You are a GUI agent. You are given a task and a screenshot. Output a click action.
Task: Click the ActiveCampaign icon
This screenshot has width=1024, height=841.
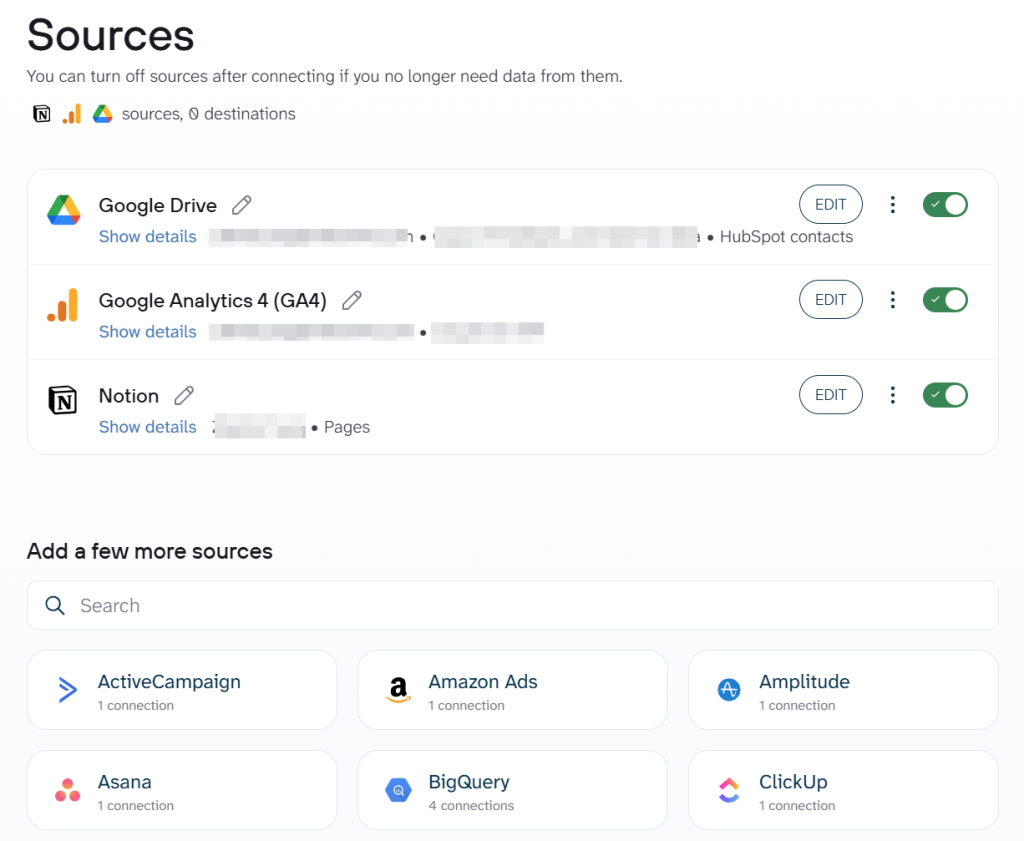click(67, 690)
